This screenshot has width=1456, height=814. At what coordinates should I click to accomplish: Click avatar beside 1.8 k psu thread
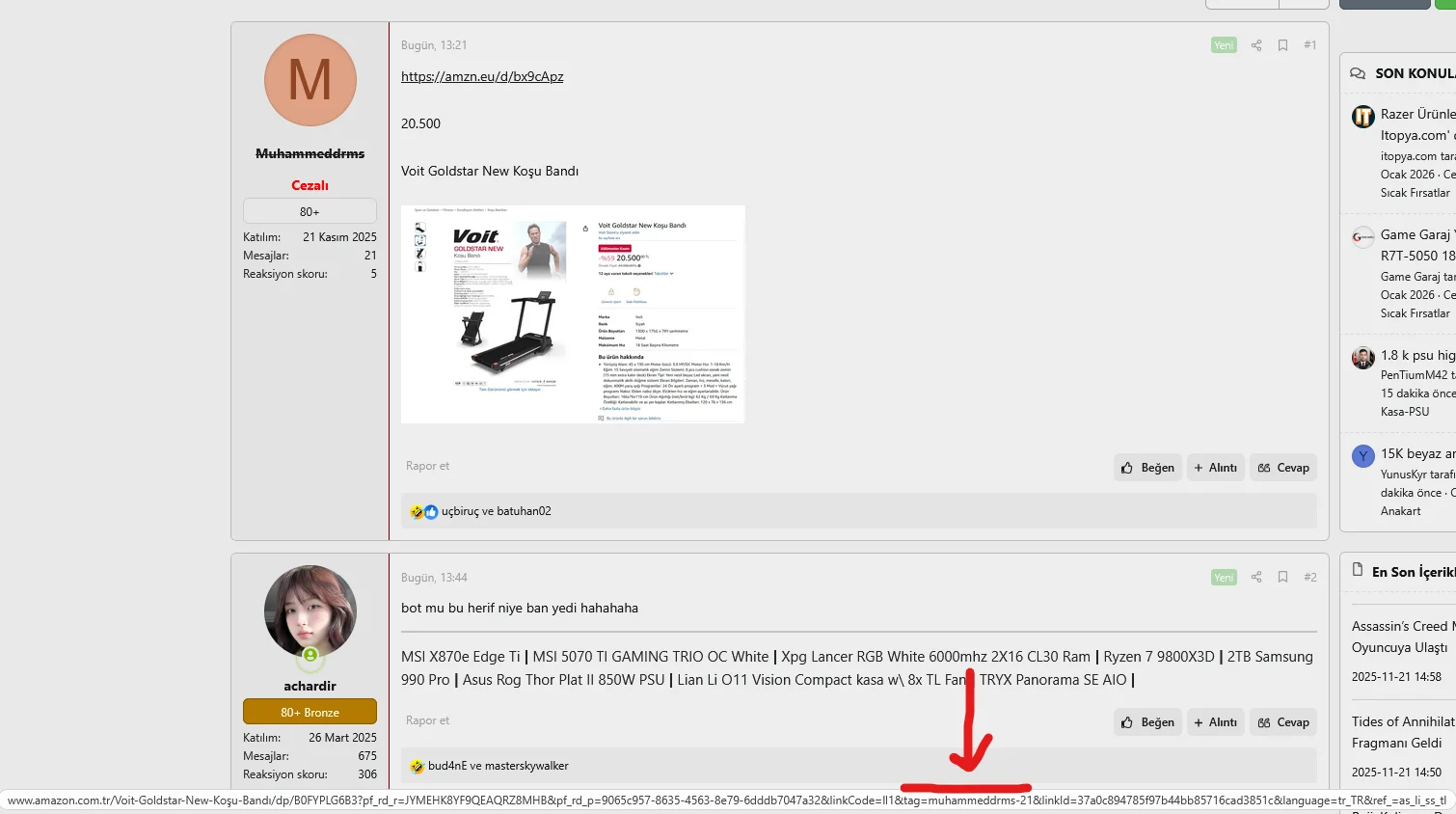click(1362, 358)
